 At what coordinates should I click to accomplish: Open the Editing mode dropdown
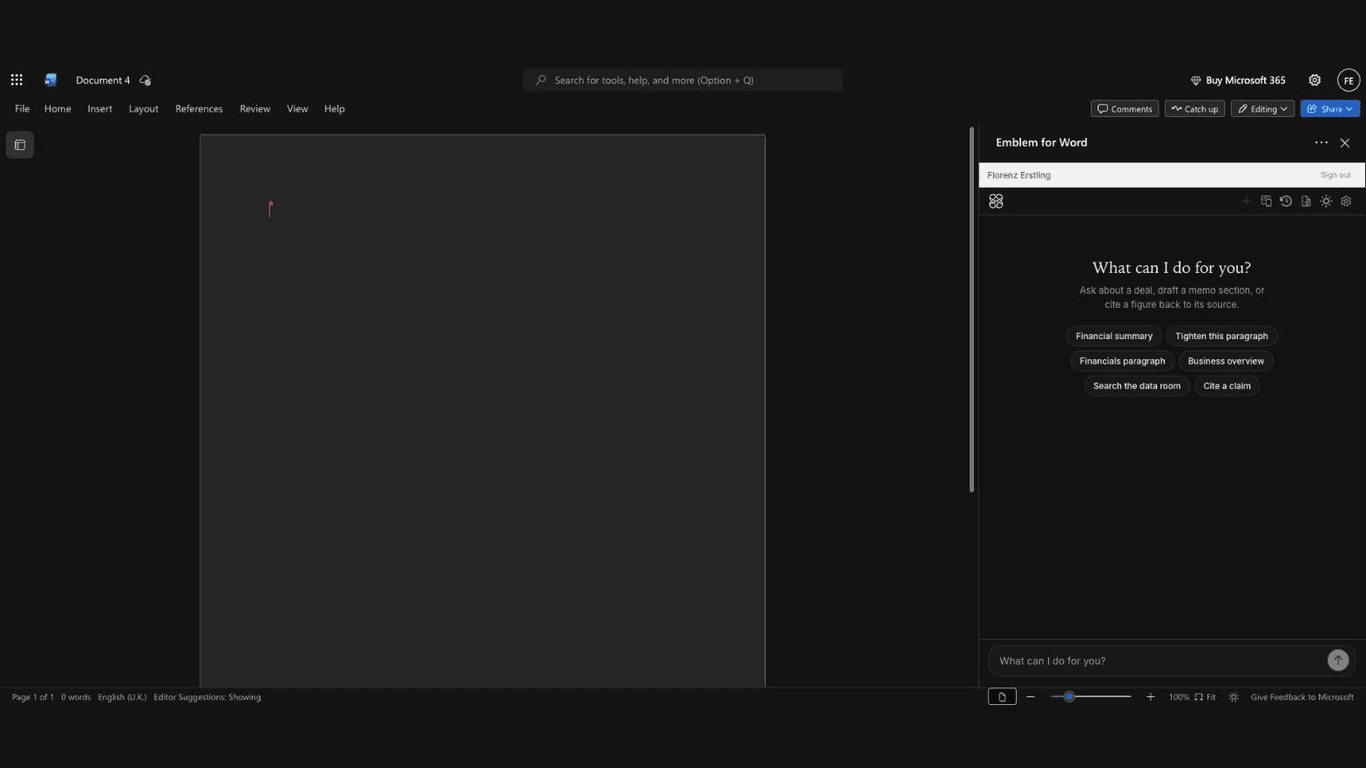(x=1262, y=109)
